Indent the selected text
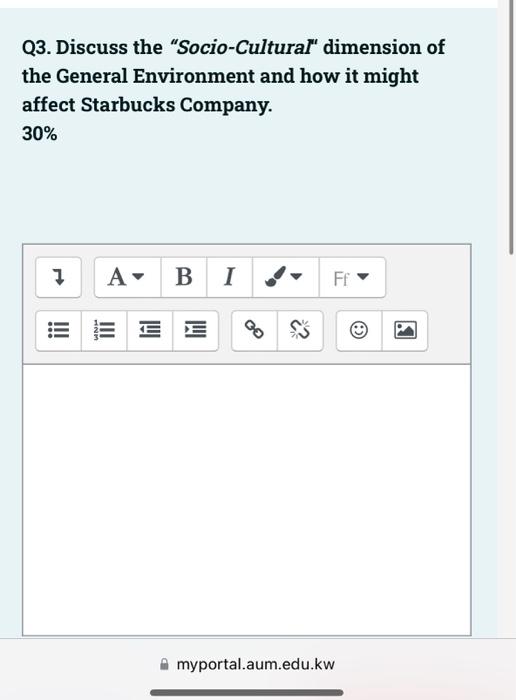The height and width of the screenshot is (700, 516). tap(196, 331)
